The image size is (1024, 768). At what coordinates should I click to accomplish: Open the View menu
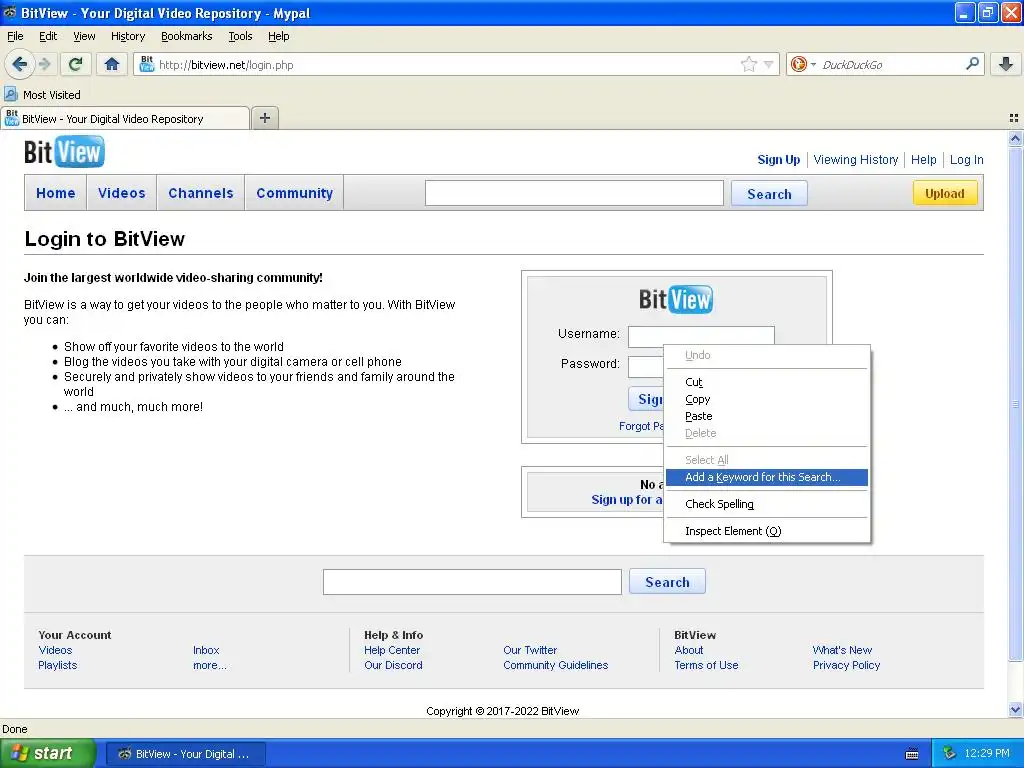84,36
